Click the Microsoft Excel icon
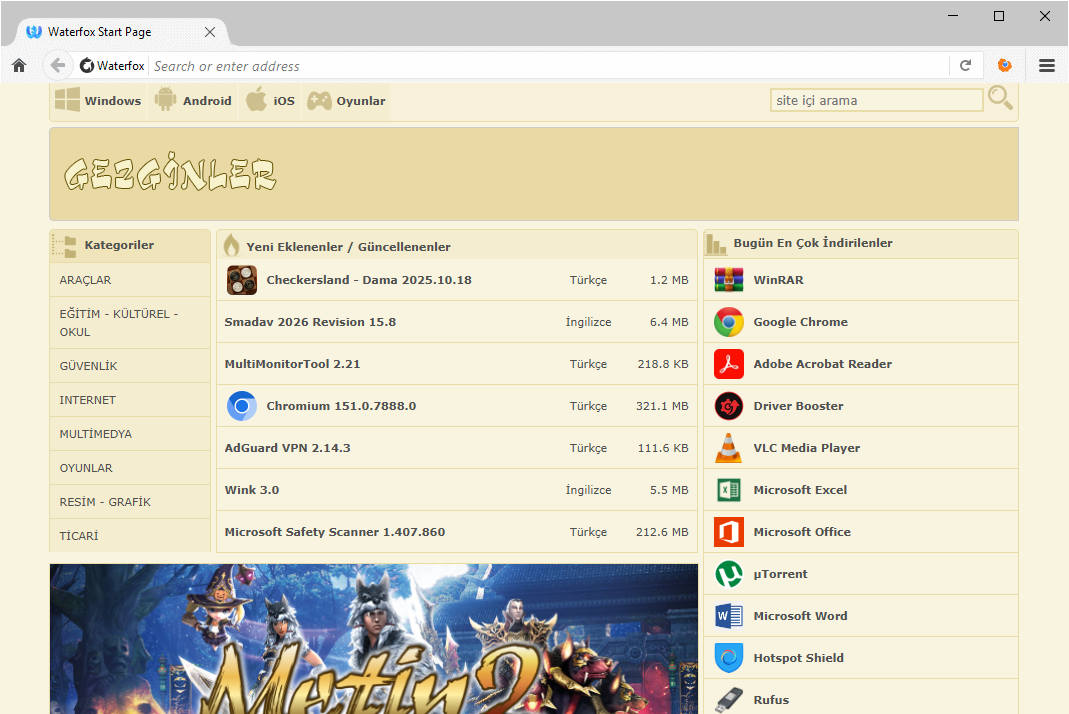This screenshot has width=1069, height=714. tap(729, 490)
